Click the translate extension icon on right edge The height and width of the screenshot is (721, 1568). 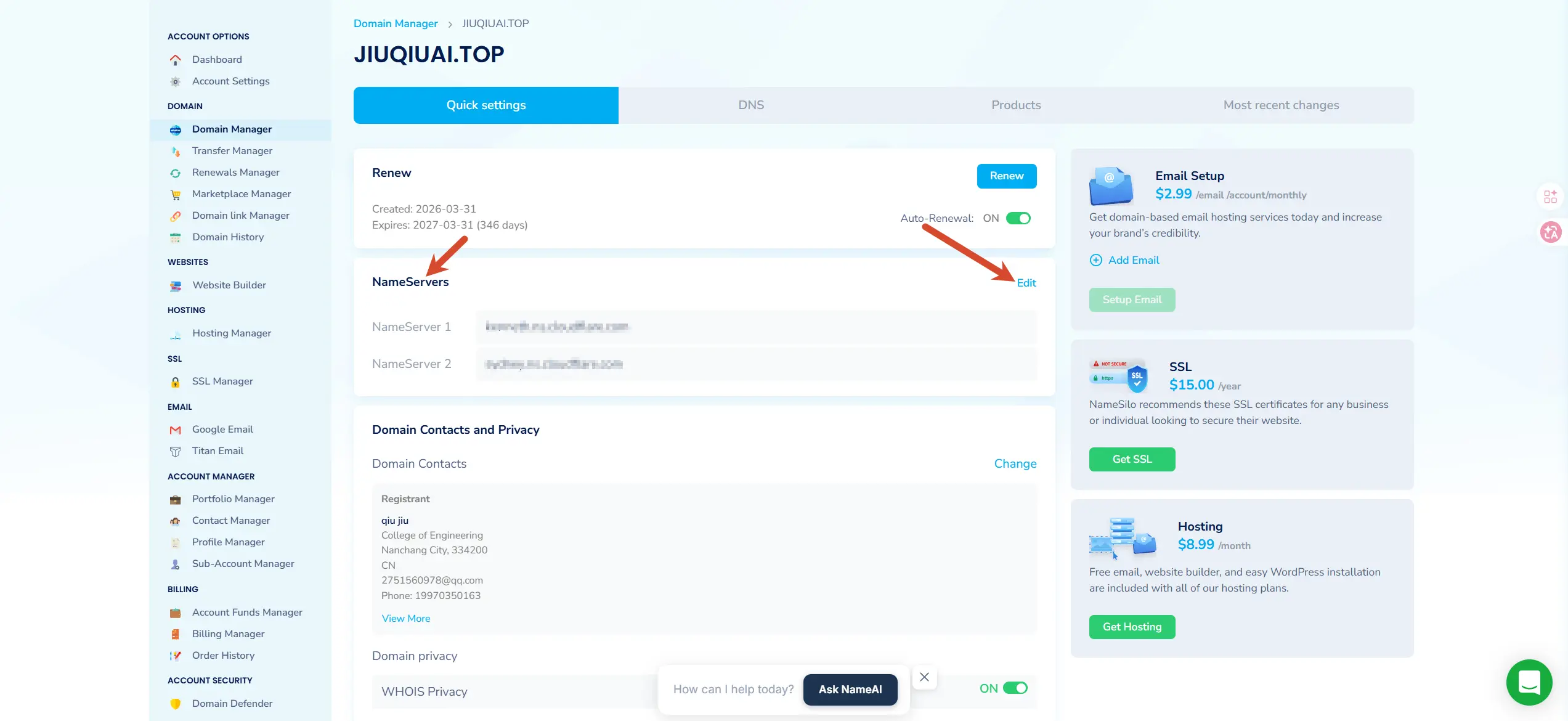click(x=1550, y=232)
